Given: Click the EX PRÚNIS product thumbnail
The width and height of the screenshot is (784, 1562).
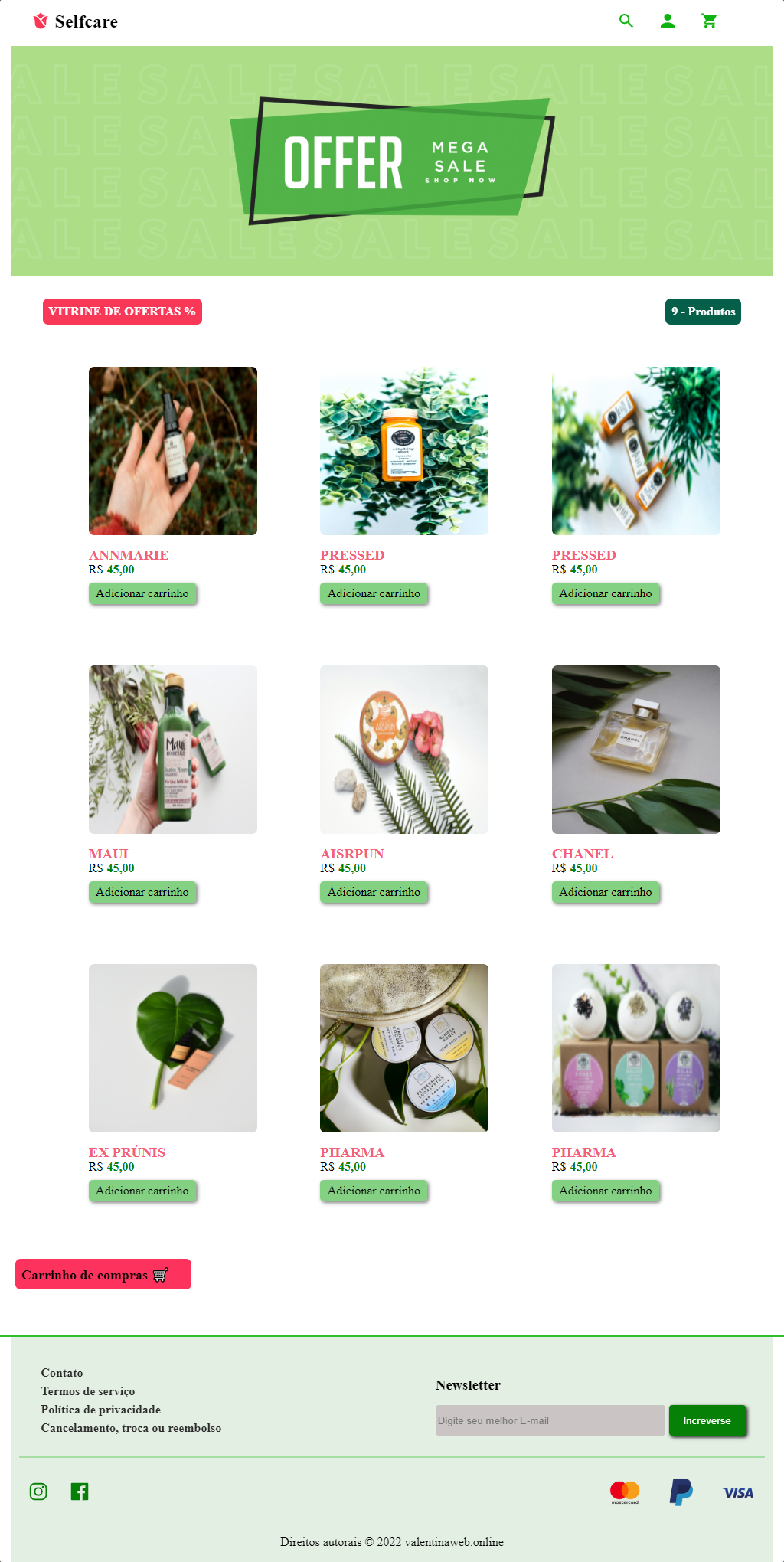Looking at the screenshot, I should [173, 1048].
